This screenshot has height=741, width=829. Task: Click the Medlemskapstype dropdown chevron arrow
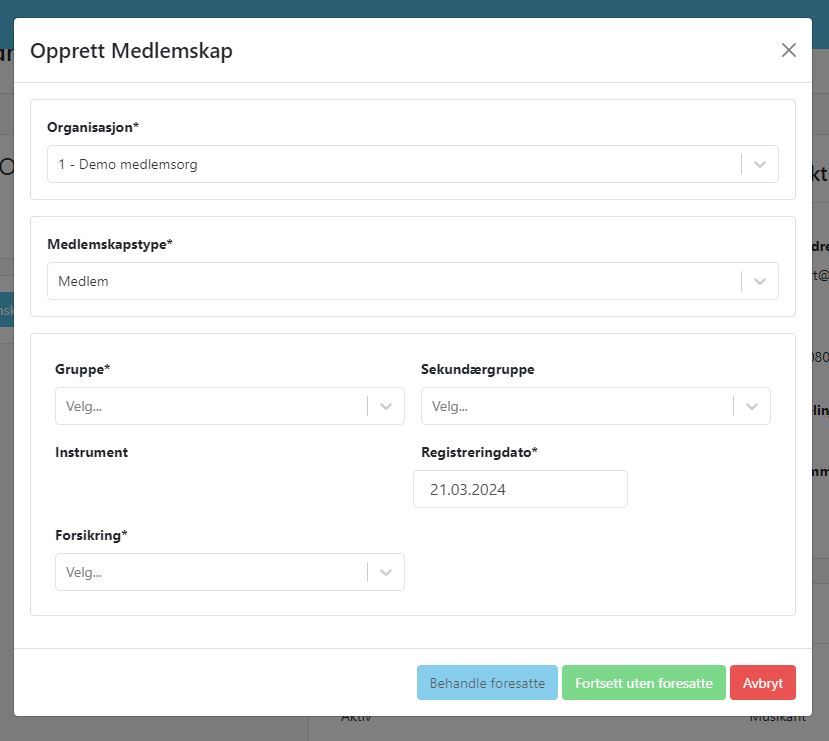(760, 282)
